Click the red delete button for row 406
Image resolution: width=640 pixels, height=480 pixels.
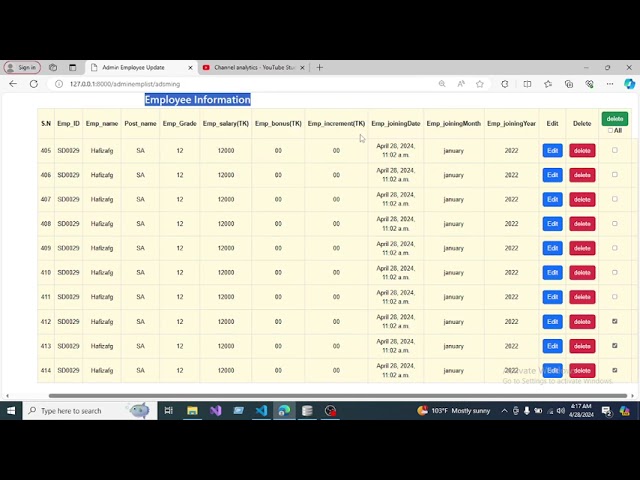[582, 175]
